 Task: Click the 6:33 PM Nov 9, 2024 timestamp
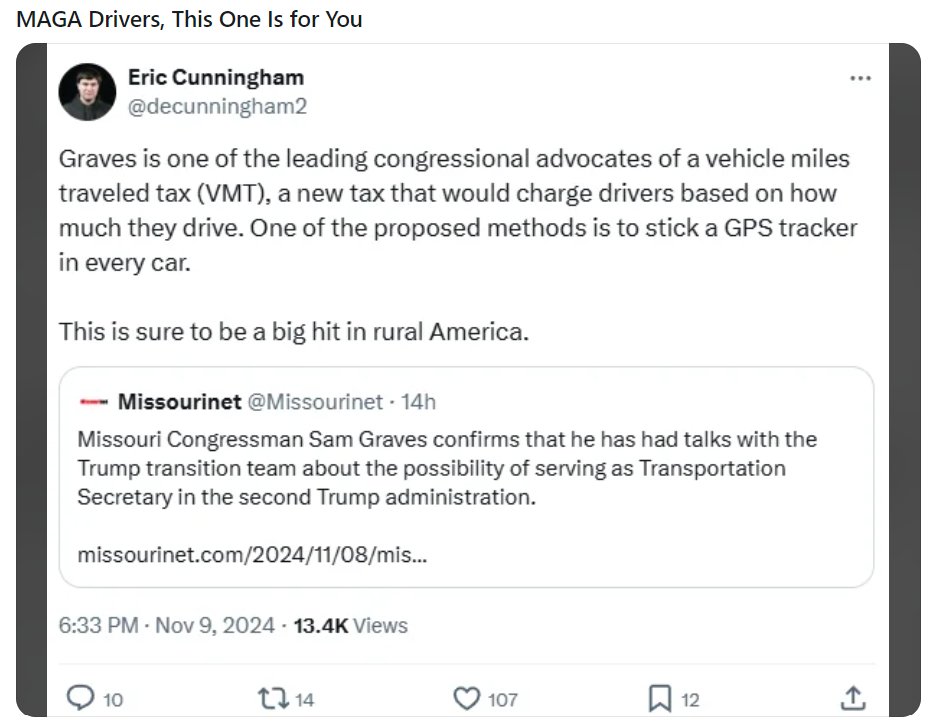[166, 626]
